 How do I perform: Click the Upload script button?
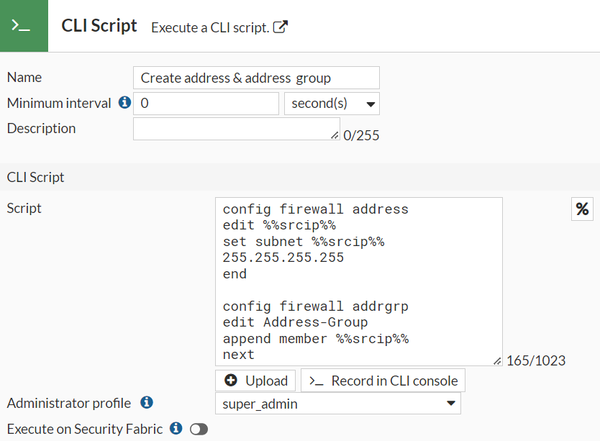click(x=255, y=381)
